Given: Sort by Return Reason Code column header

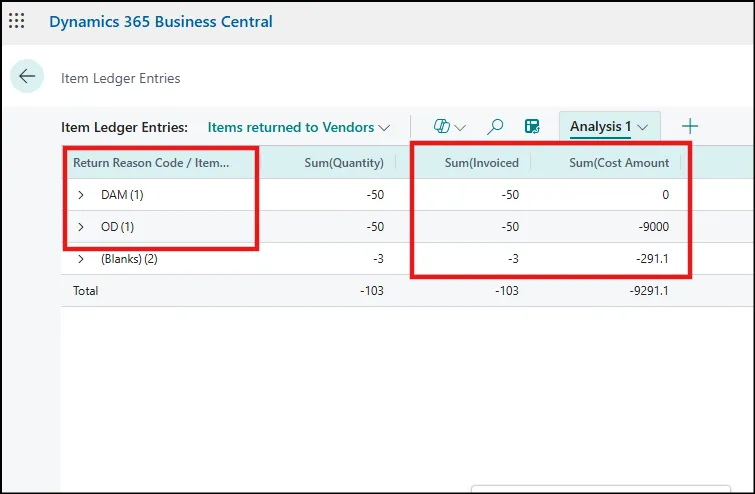Looking at the screenshot, I should (x=151, y=163).
